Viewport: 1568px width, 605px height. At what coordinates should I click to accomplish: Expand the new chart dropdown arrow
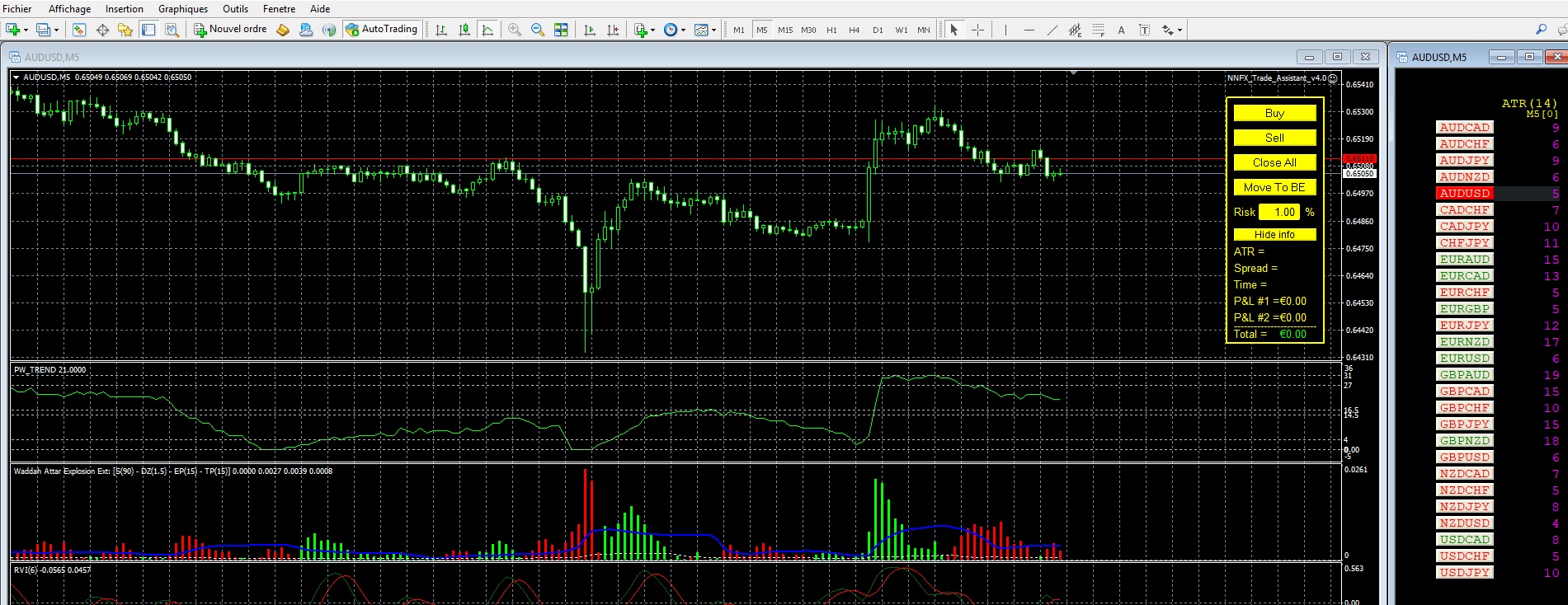click(26, 30)
